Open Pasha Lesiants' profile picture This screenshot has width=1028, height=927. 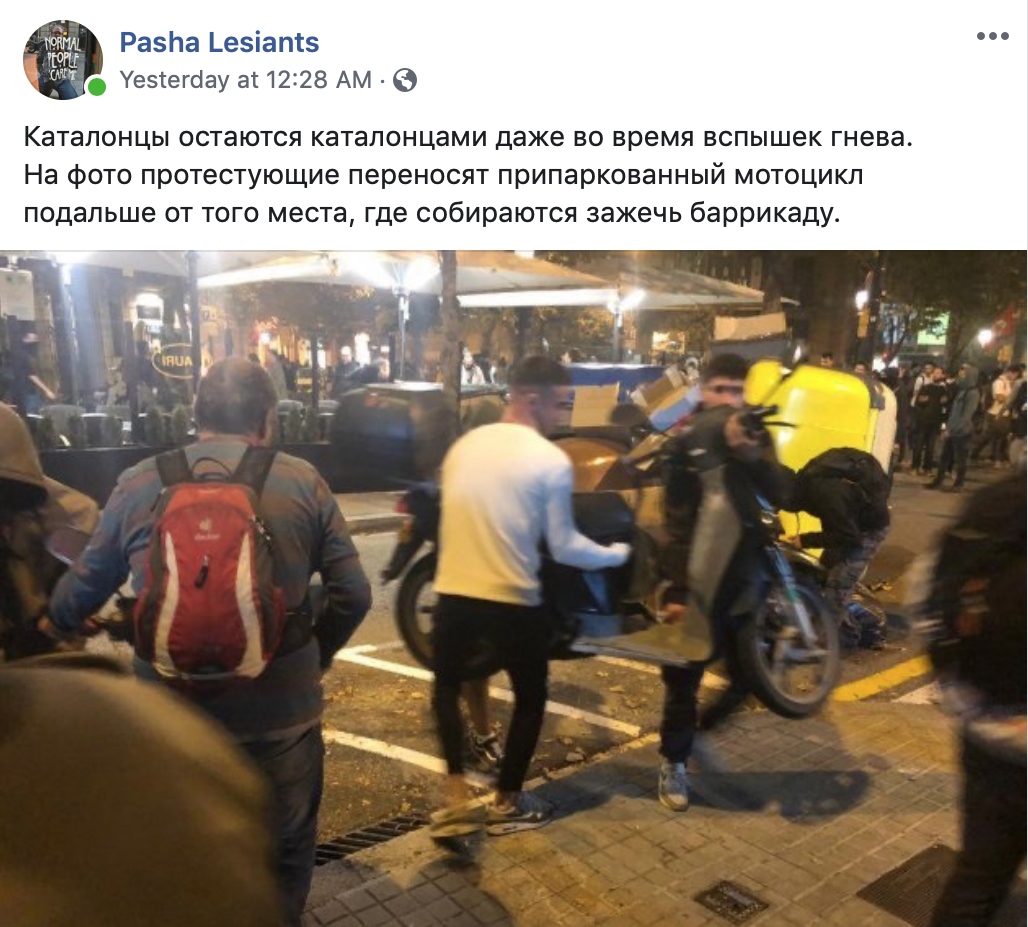63,60
